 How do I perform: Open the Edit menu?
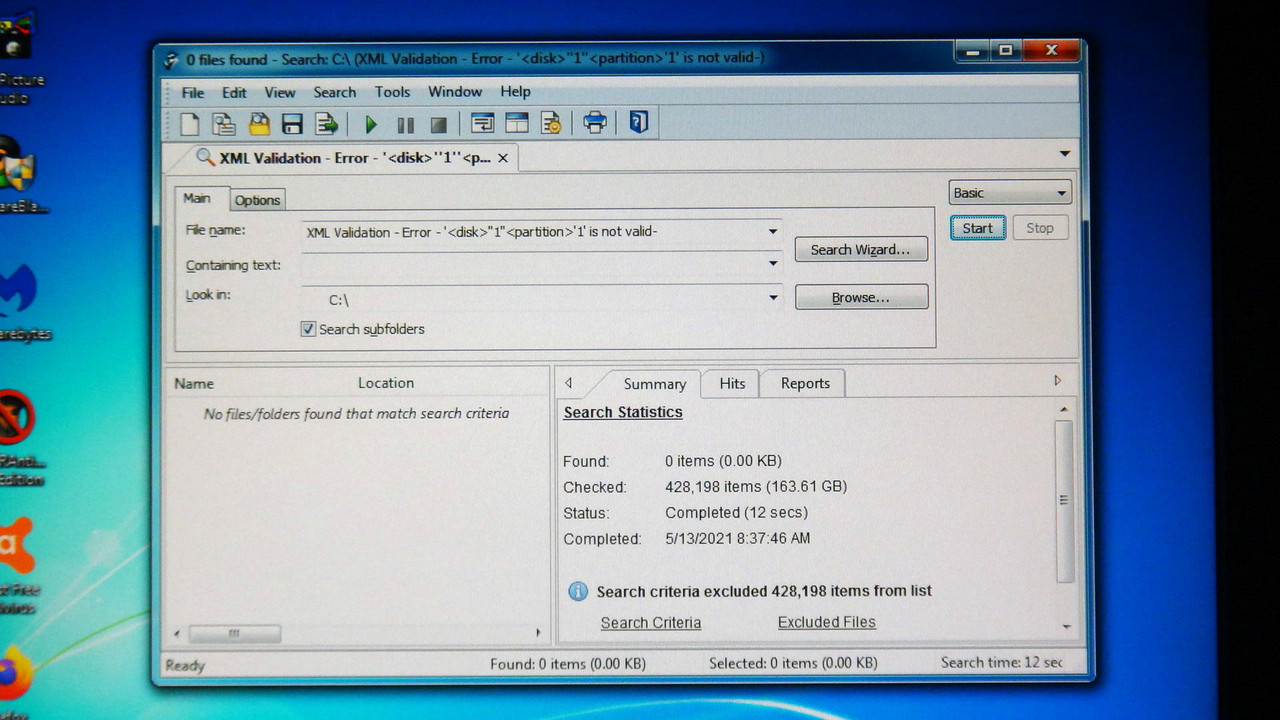(x=234, y=92)
